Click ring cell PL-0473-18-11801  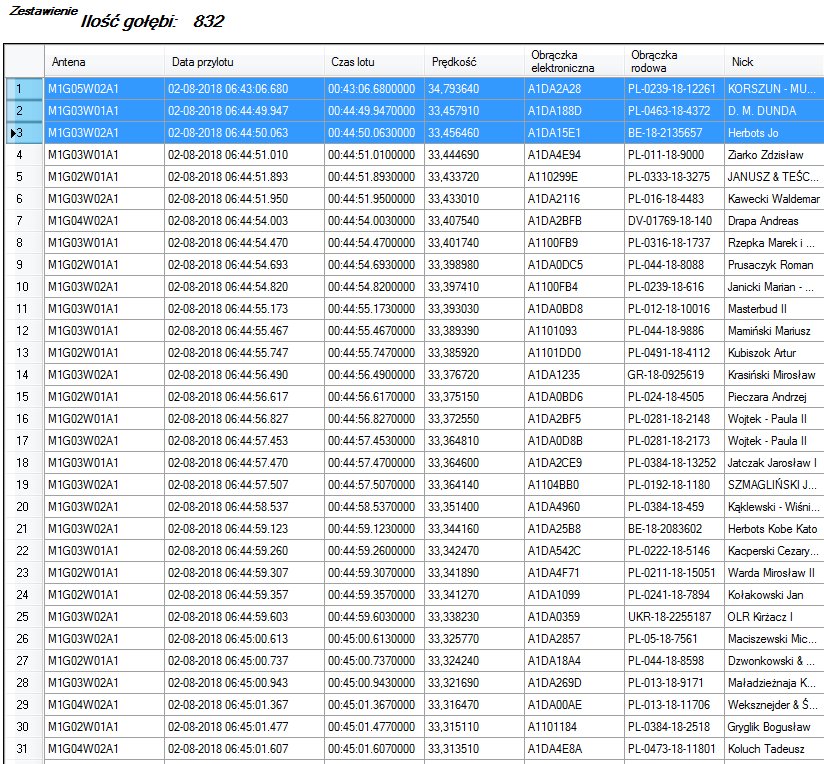[674, 749]
